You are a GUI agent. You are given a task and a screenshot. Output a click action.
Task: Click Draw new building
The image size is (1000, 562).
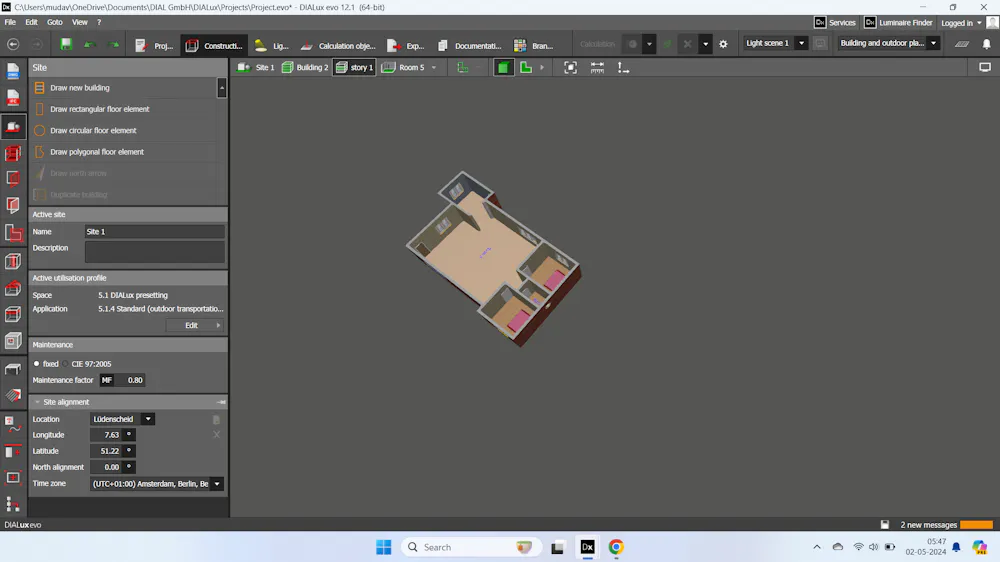click(x=80, y=88)
